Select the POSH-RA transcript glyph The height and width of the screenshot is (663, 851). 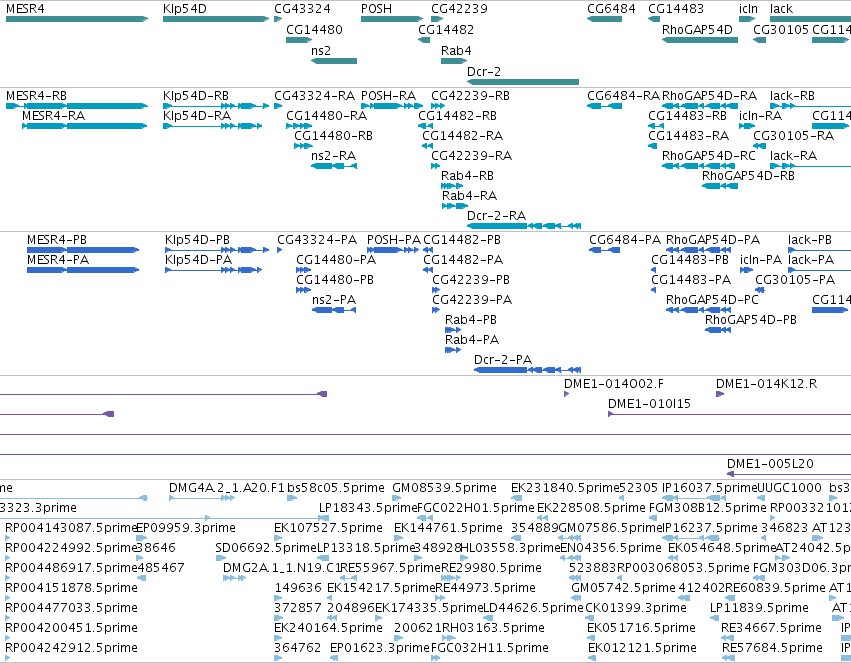tap(392, 106)
